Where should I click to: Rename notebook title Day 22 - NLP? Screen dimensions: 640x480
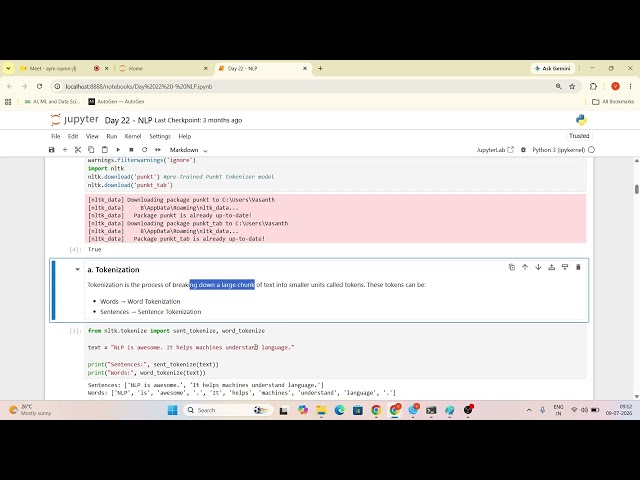tap(128, 120)
